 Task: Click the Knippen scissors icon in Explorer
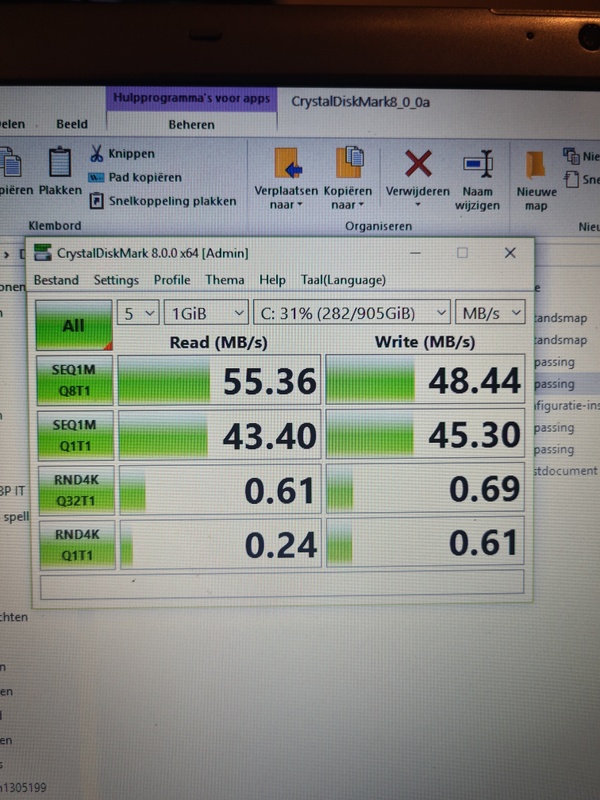click(96, 153)
